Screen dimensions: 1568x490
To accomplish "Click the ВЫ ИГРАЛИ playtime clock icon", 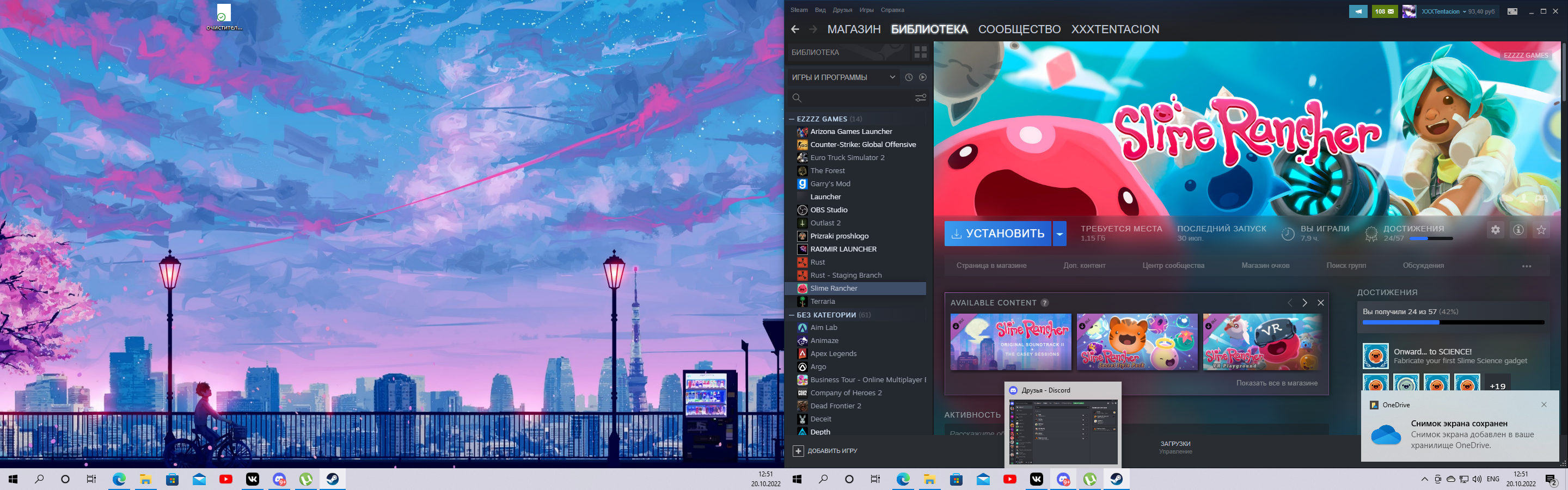I will coord(1288,233).
